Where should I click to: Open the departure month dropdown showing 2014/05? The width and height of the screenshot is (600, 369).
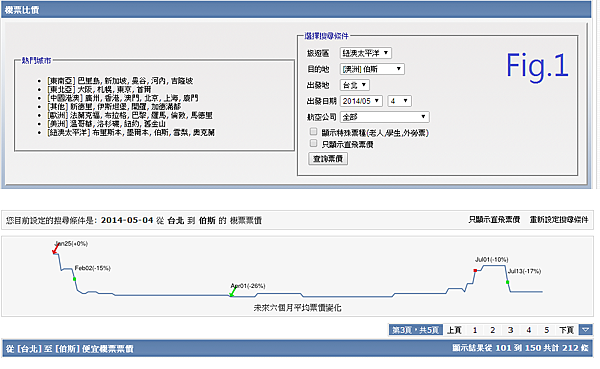point(361,101)
